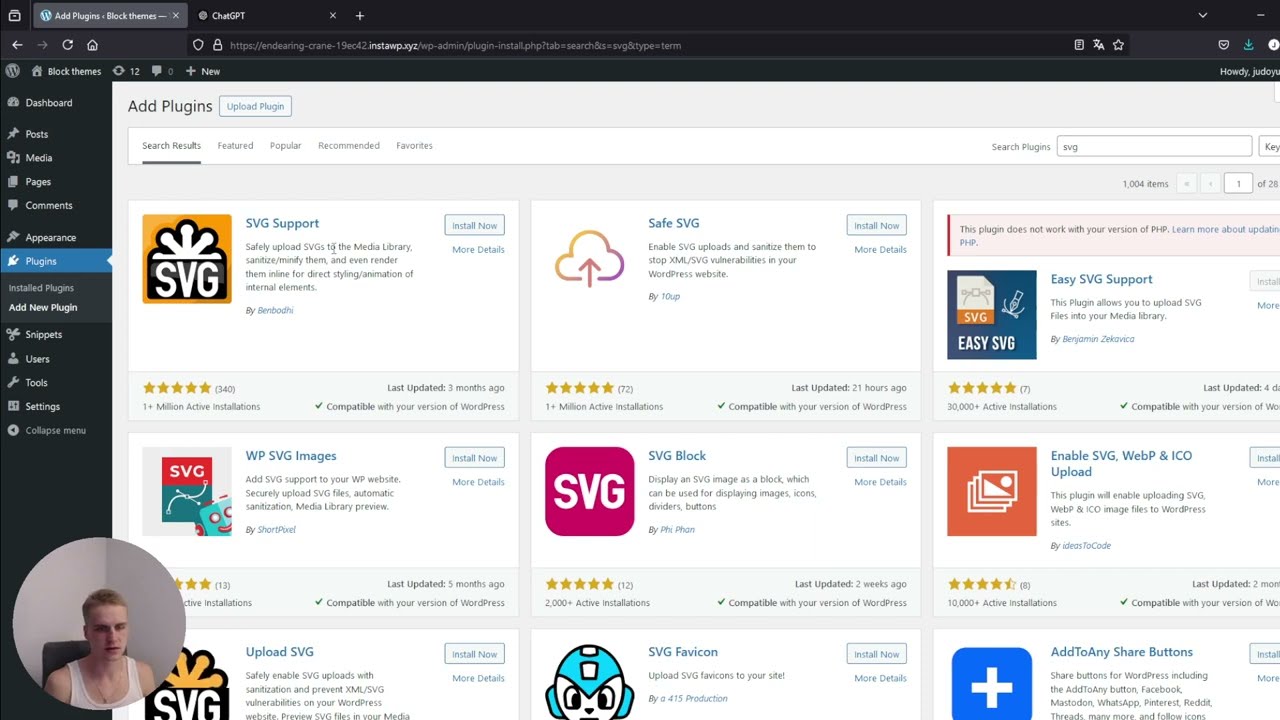Open the SVG Support plugin title

(x=282, y=224)
